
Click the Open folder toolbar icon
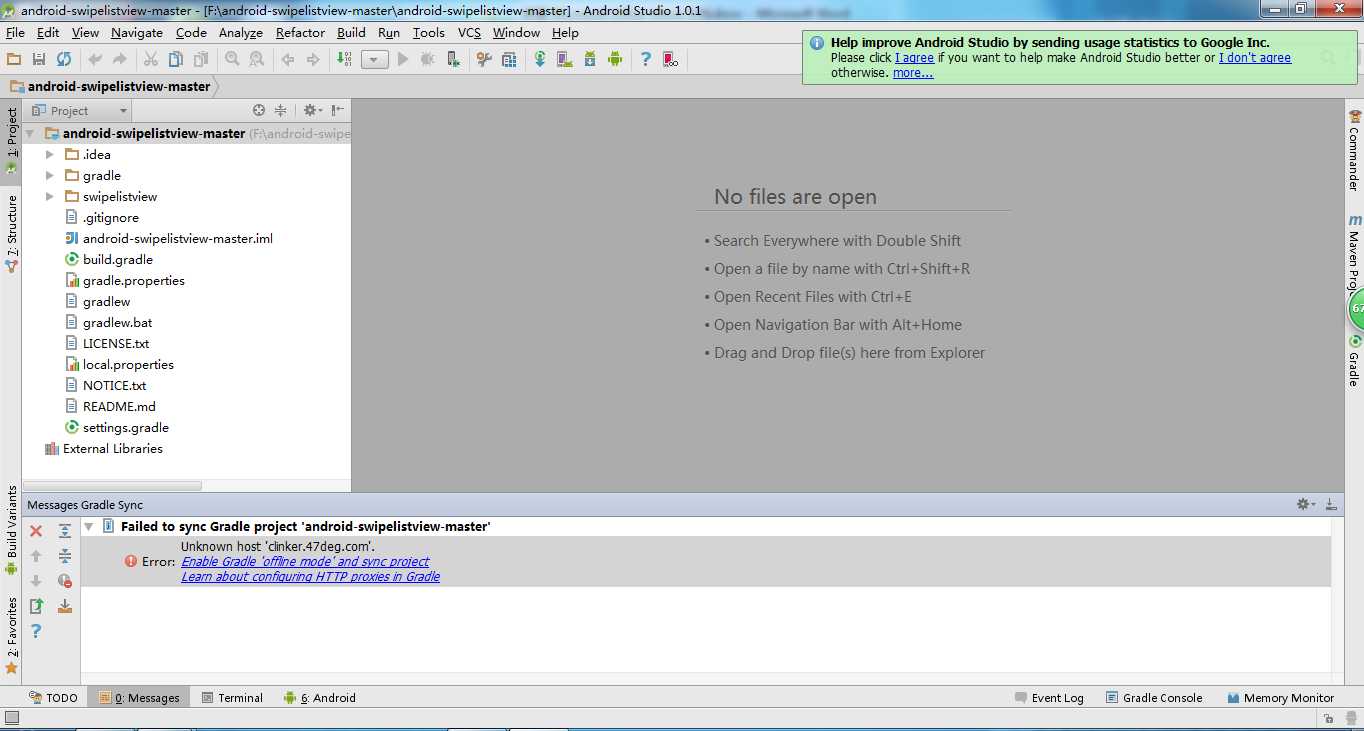click(x=14, y=60)
